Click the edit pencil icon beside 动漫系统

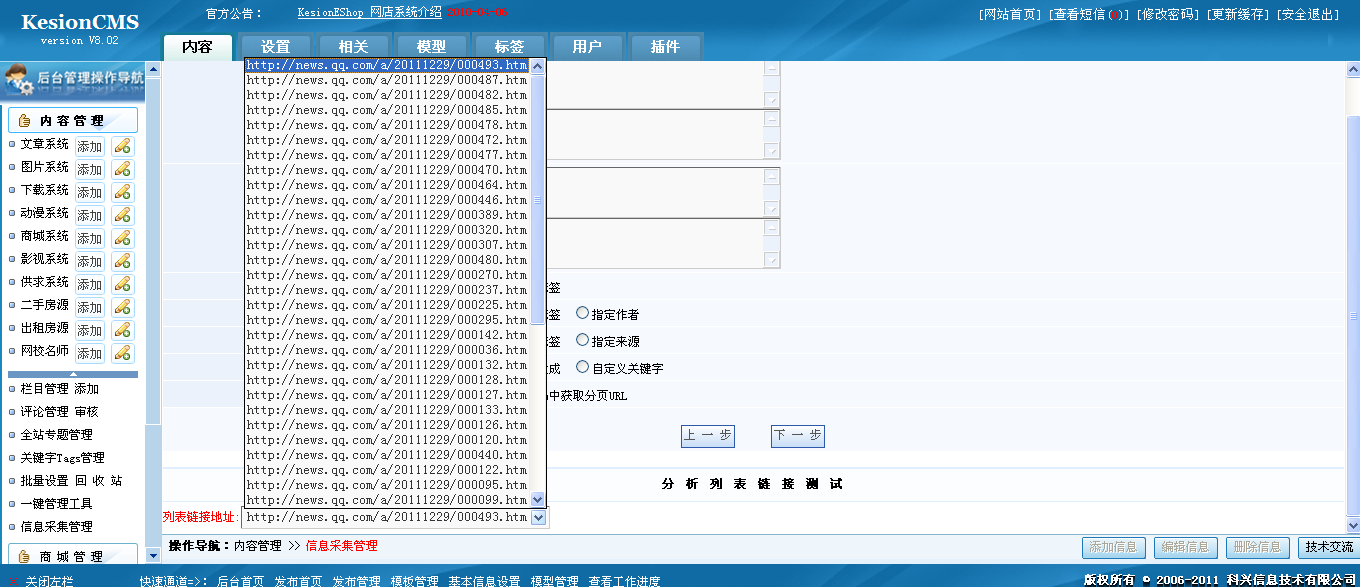pos(122,215)
